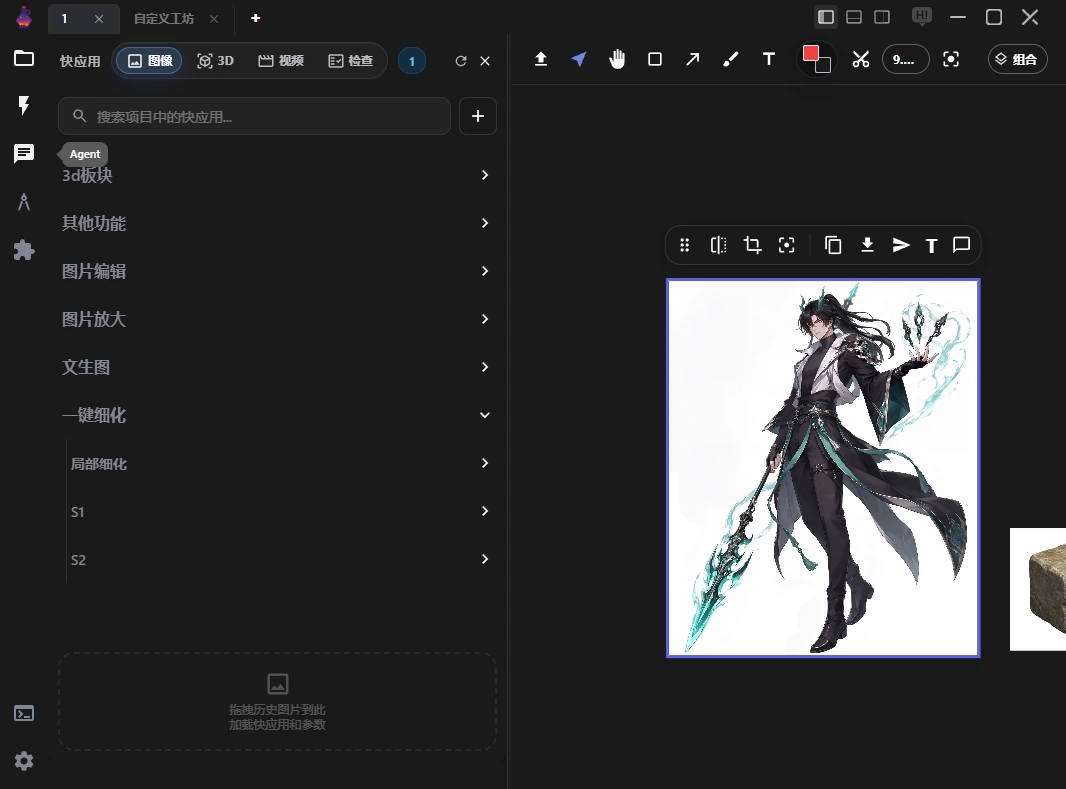Click the app logo in title bar

(24, 17)
